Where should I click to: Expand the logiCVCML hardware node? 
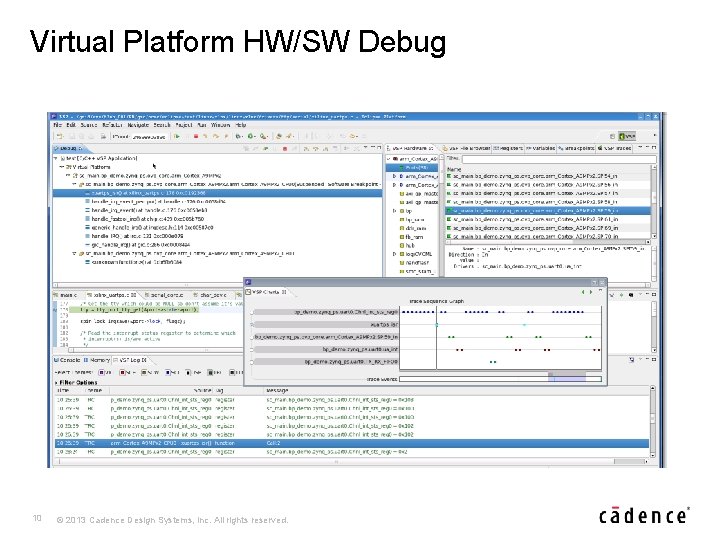pyautogui.click(x=394, y=254)
